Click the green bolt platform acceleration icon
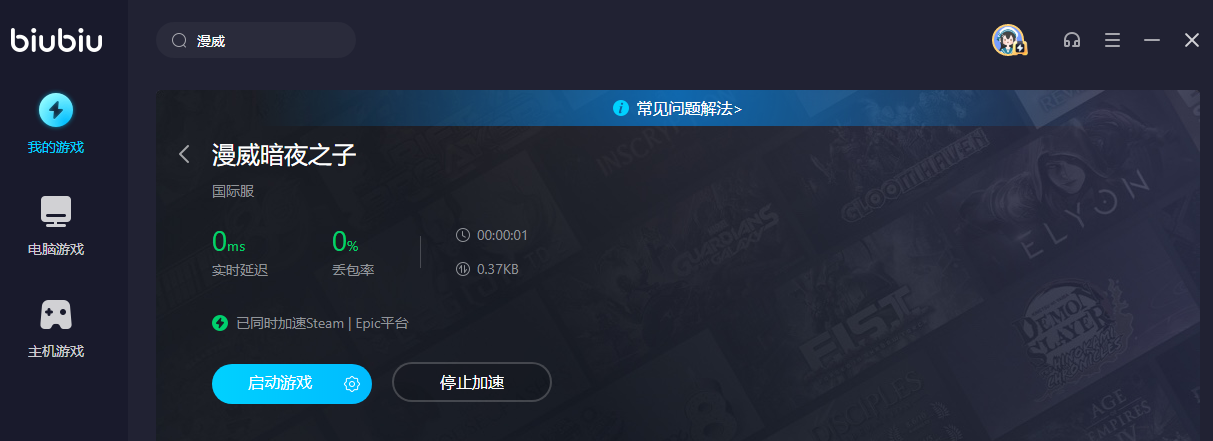Viewport: 1213px width, 441px height. pos(220,323)
